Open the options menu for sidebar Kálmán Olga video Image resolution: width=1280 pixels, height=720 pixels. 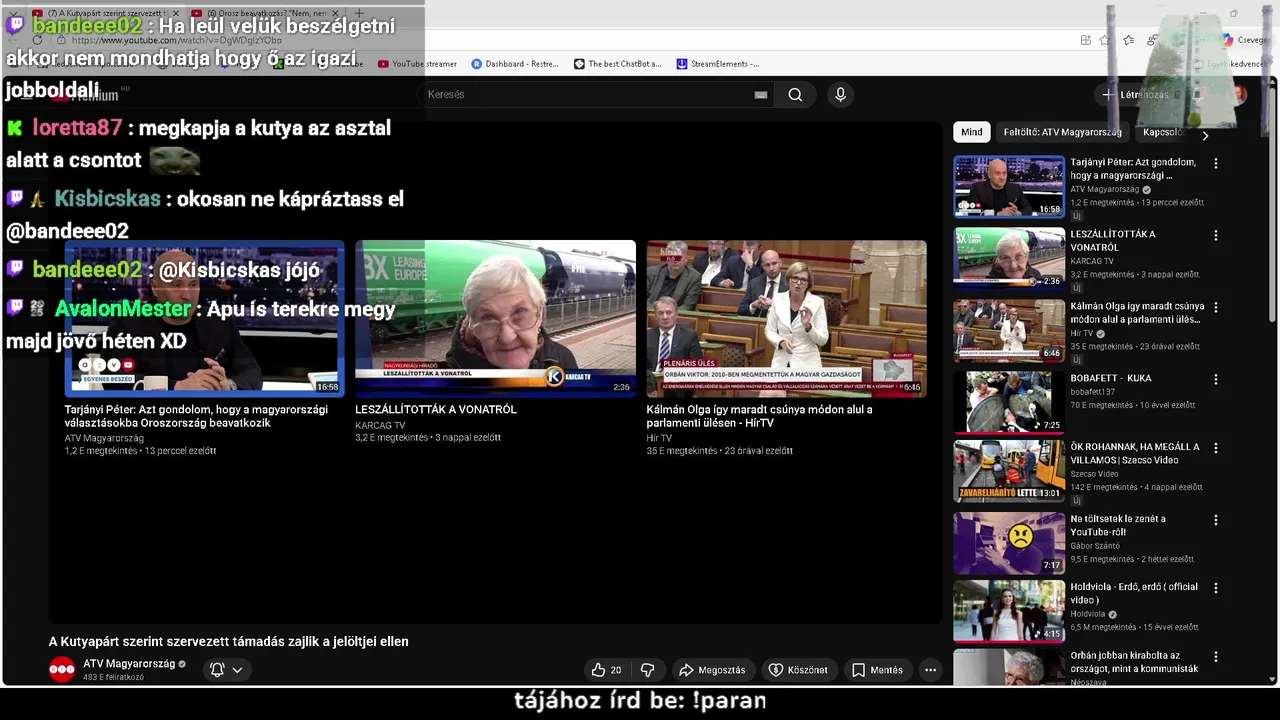pyautogui.click(x=1216, y=307)
